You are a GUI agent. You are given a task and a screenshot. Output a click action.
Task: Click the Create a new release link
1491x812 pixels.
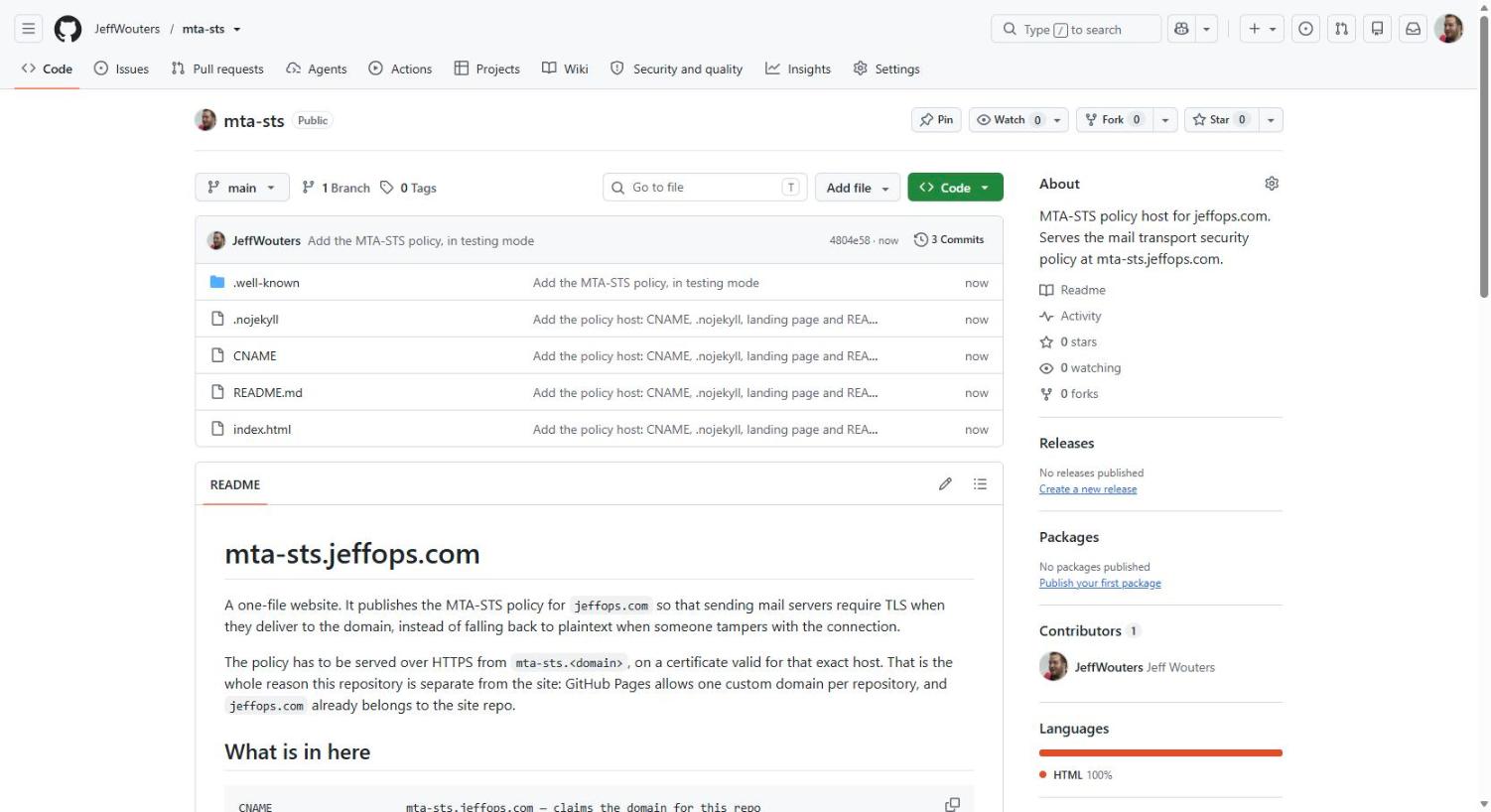[x=1088, y=489]
